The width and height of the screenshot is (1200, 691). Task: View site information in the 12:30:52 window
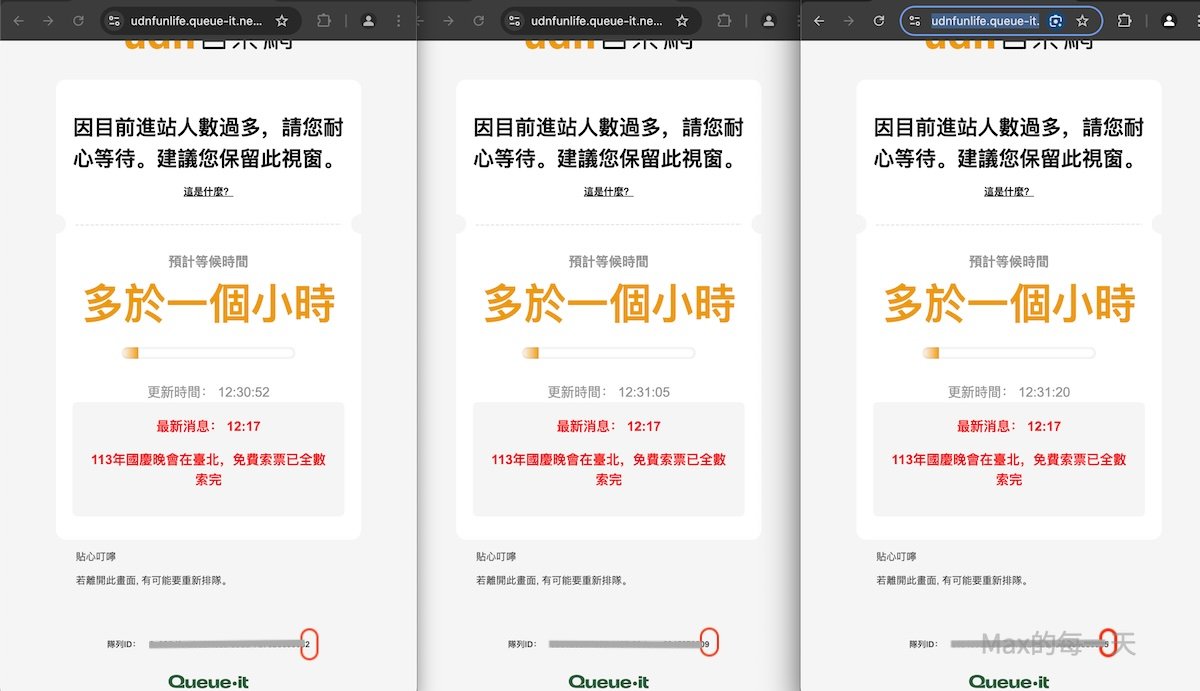(114, 20)
